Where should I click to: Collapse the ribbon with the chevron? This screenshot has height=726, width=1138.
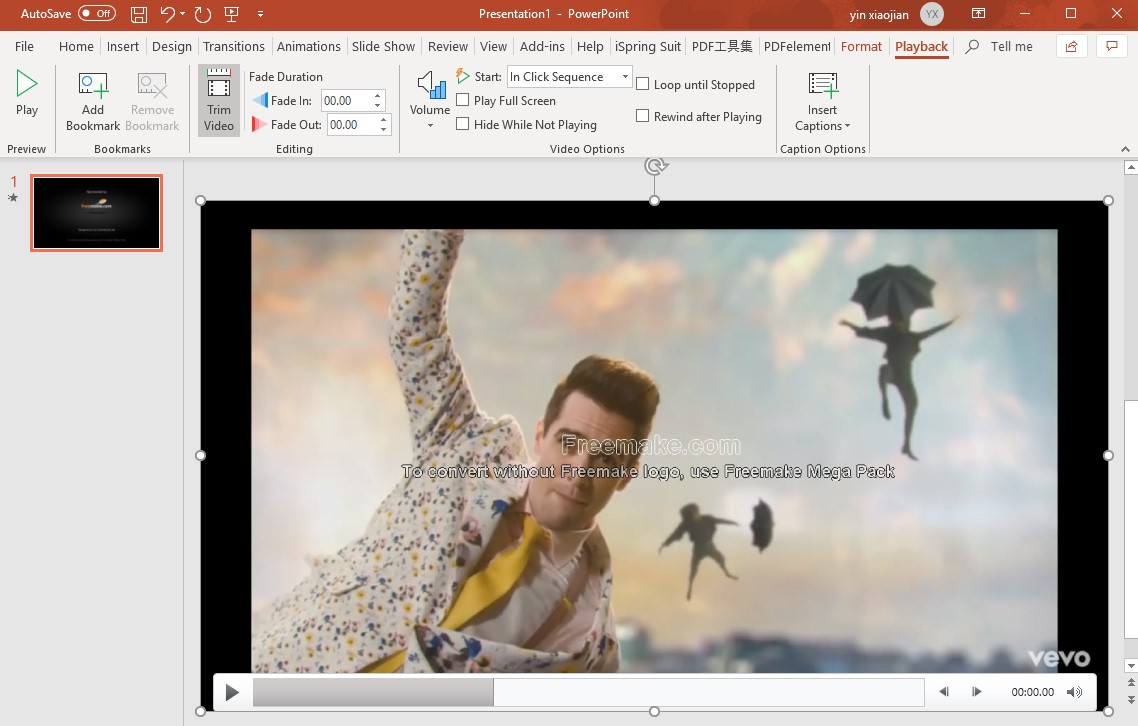(1125, 149)
